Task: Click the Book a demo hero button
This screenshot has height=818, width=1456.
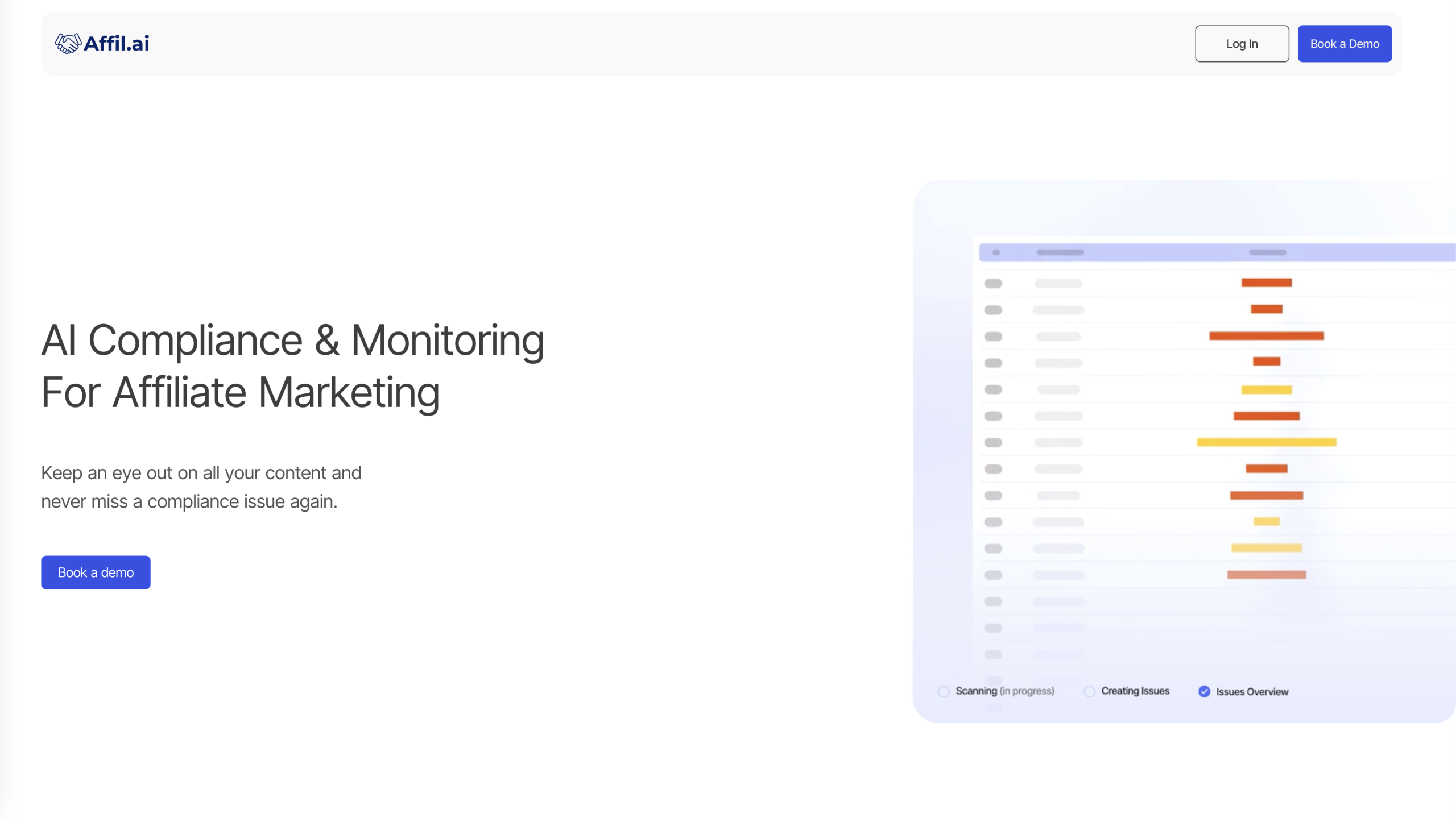Action: click(96, 572)
